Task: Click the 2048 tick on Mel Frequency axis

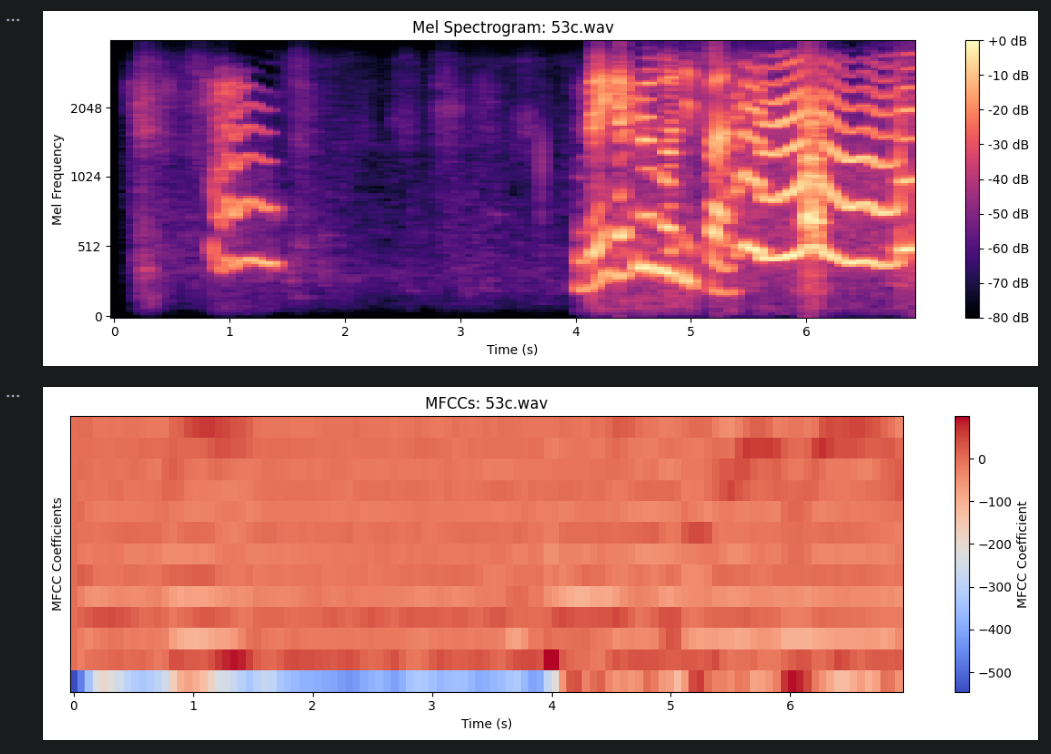Action: pyautogui.click(x=86, y=109)
